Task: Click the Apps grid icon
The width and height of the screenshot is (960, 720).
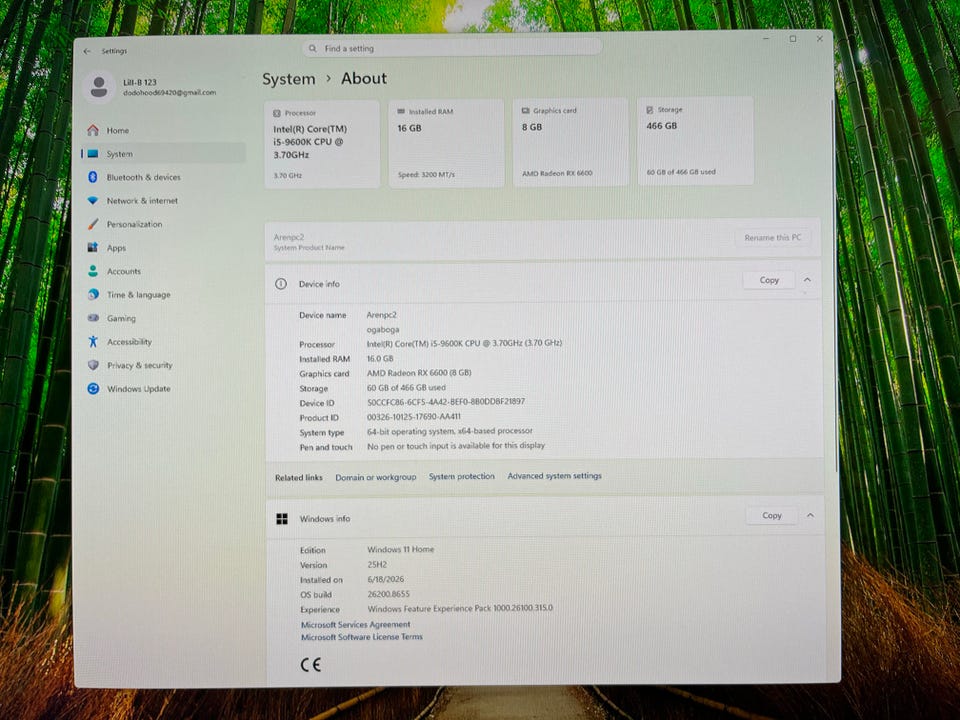Action: [x=93, y=247]
